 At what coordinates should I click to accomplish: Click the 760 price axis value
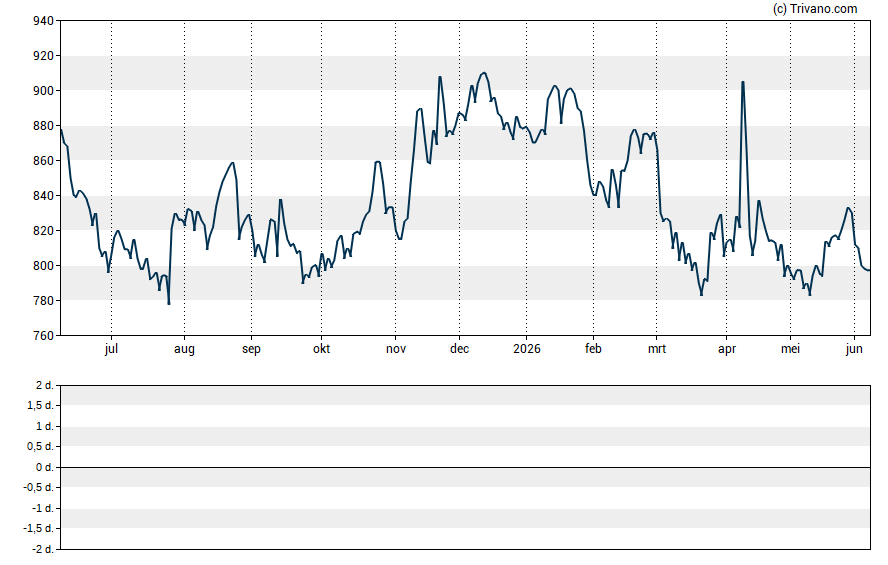43,336
